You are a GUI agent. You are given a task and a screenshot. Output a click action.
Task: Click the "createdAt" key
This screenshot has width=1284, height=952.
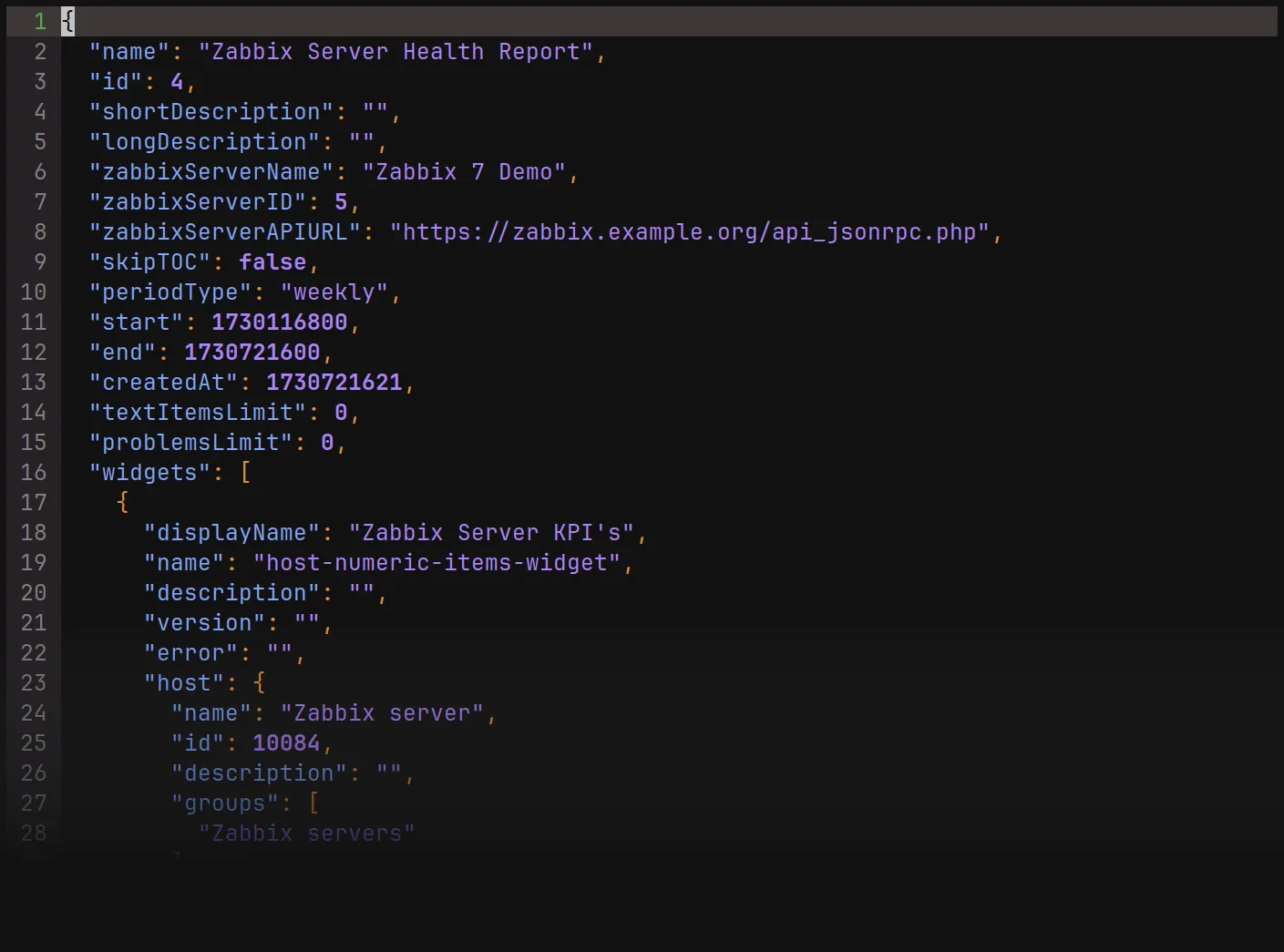pos(163,383)
